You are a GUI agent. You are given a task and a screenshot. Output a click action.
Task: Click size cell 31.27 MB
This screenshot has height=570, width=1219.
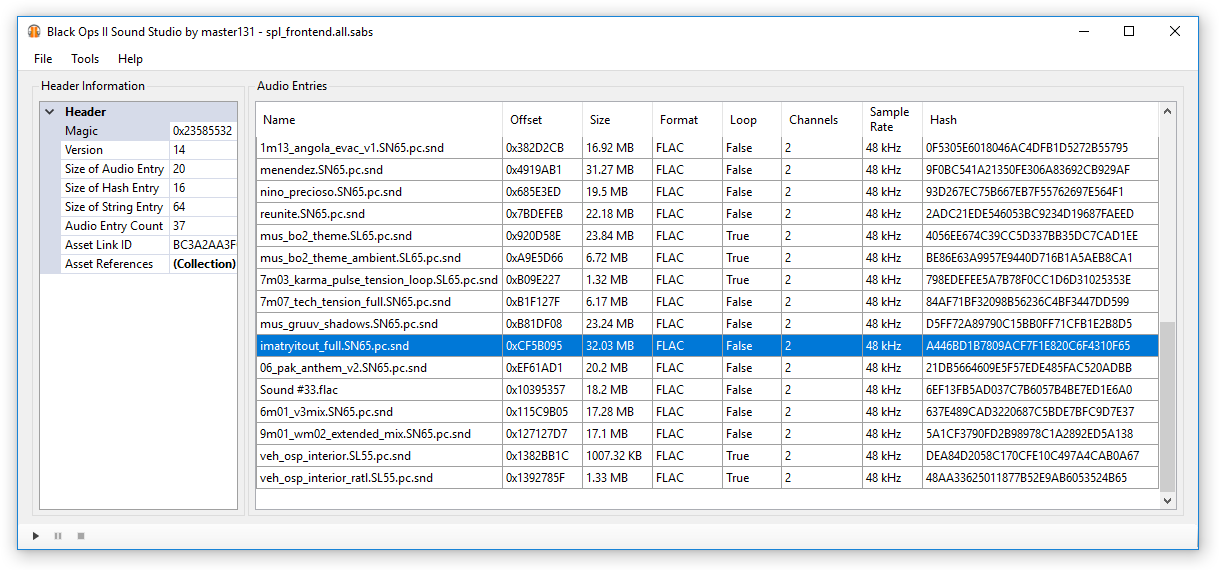tap(617, 170)
